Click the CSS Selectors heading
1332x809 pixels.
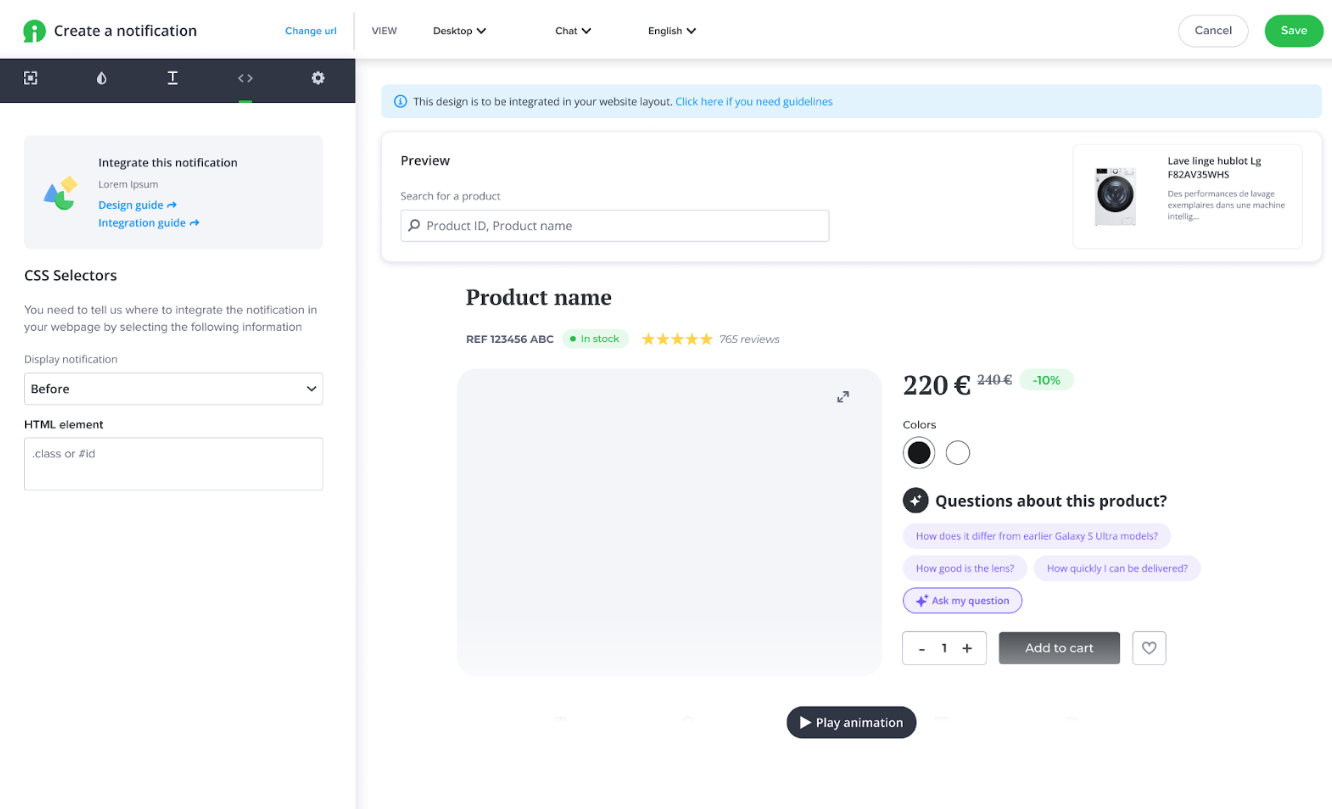pyautogui.click(x=70, y=275)
